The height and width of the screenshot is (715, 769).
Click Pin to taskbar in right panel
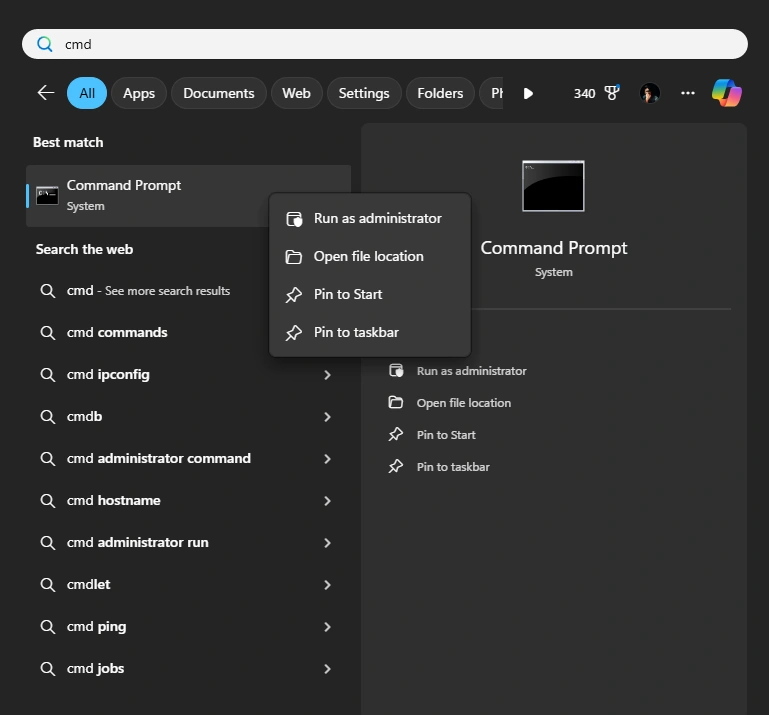[453, 467]
